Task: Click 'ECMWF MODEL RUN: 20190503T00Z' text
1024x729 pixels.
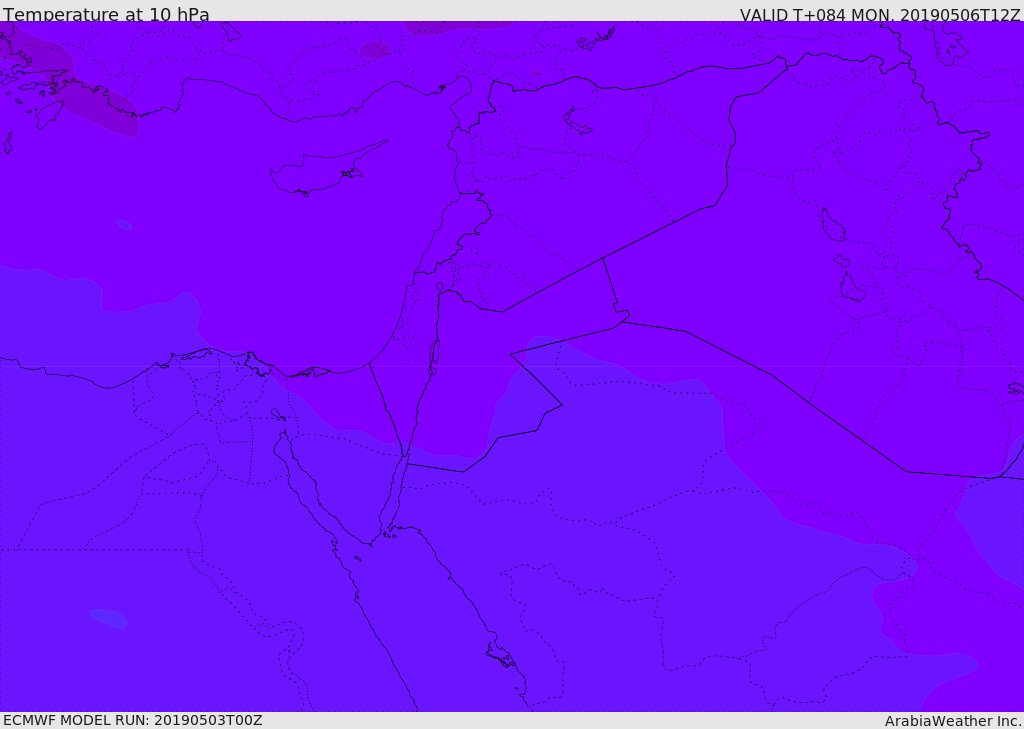Action: pyautogui.click(x=133, y=721)
